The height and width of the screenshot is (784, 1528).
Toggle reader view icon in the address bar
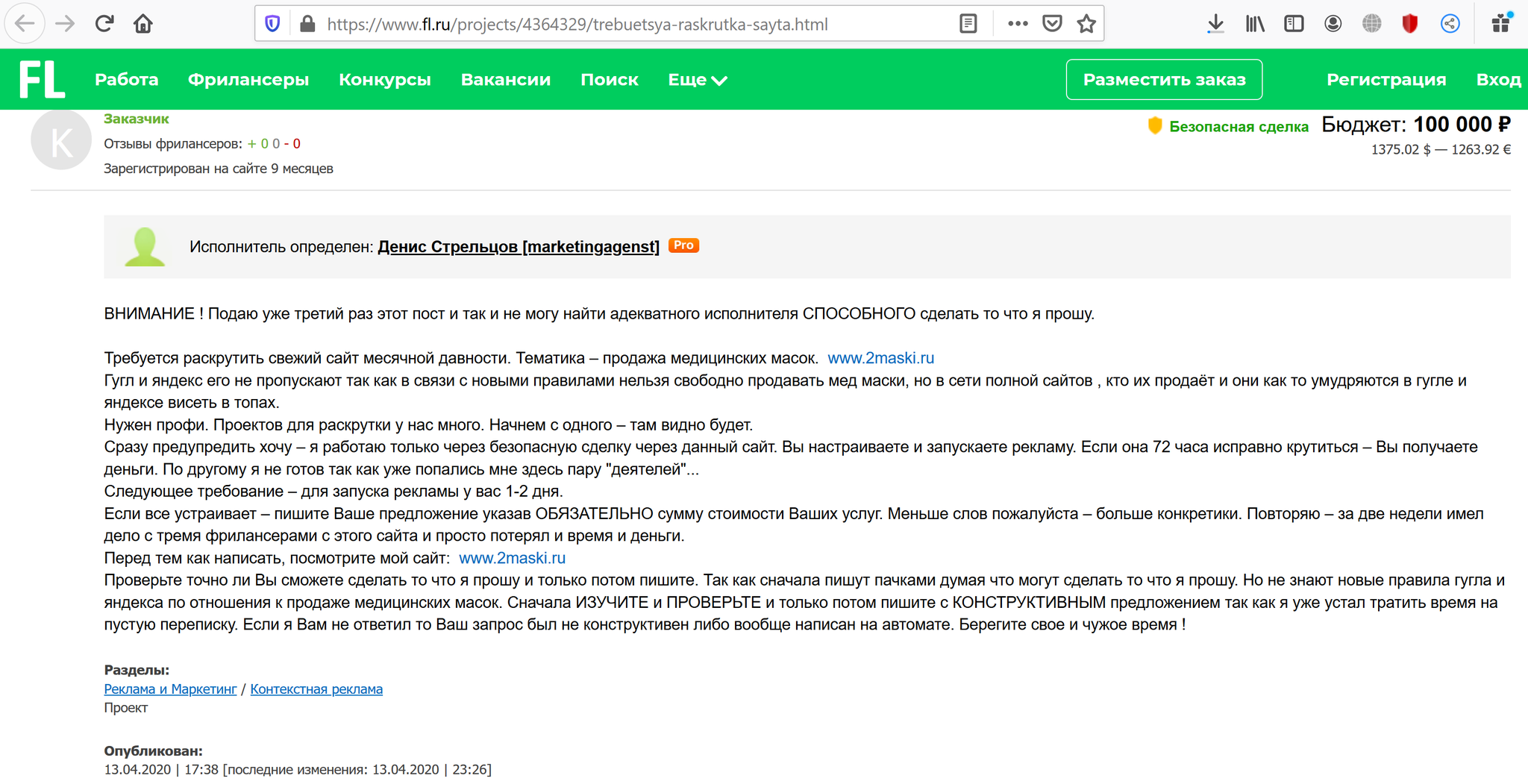pyautogui.click(x=968, y=24)
